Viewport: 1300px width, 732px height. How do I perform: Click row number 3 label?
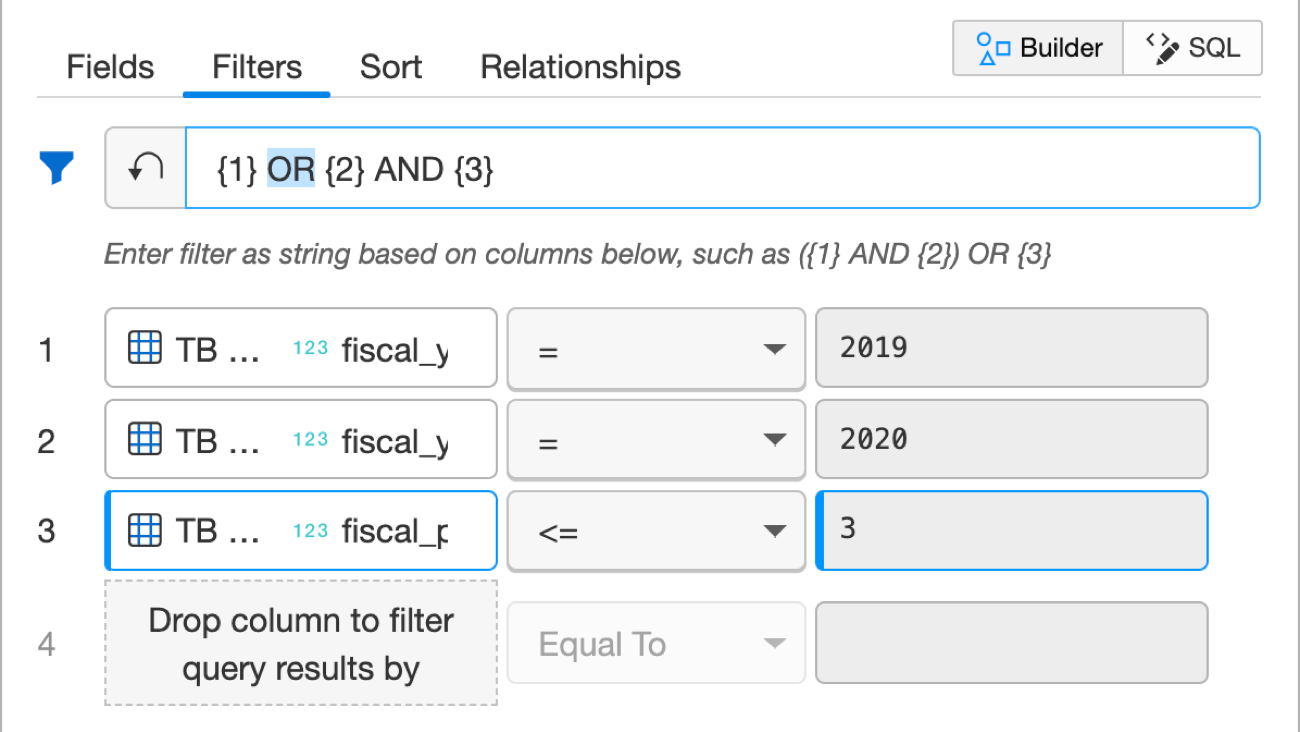coord(46,531)
